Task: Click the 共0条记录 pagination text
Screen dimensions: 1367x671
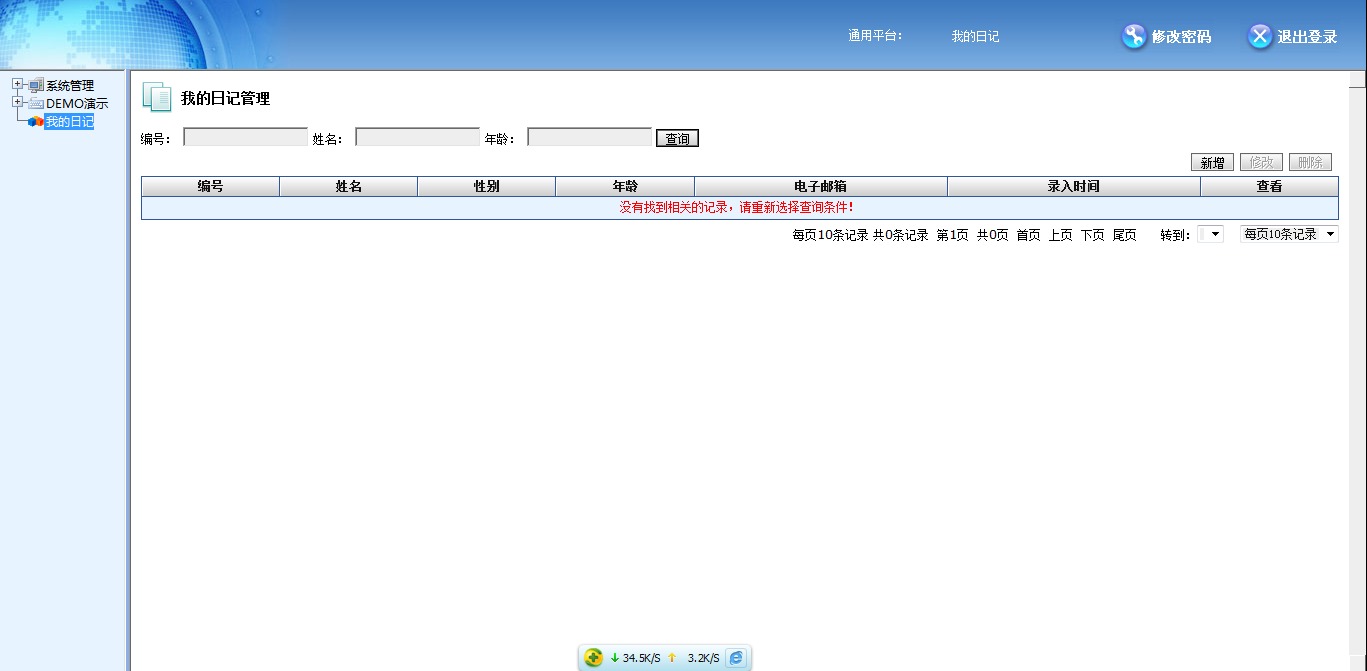Action: pyautogui.click(x=901, y=235)
